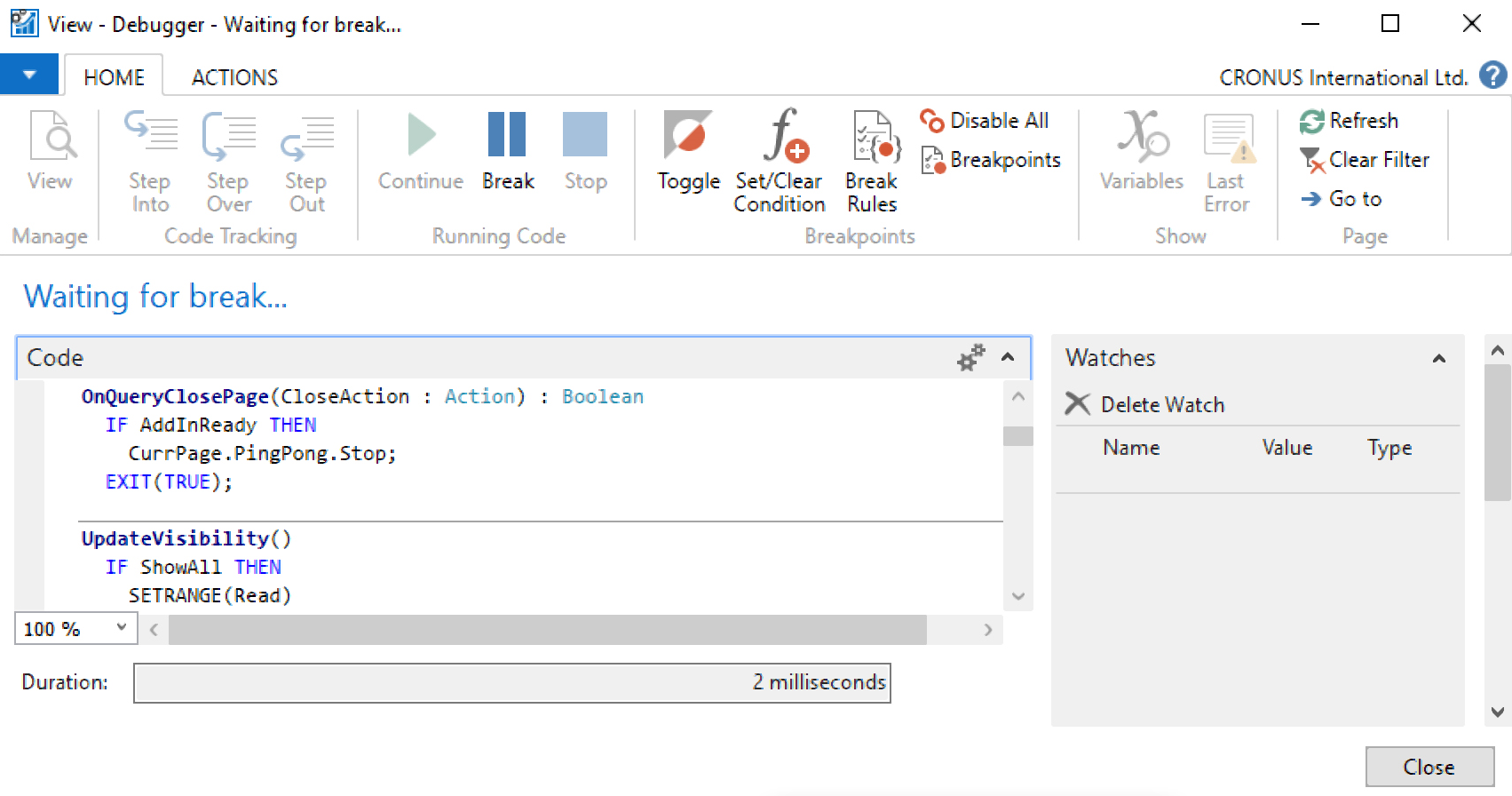This screenshot has height=796, width=1512.
Task: Click the Close button
Action: pyautogui.click(x=1429, y=767)
